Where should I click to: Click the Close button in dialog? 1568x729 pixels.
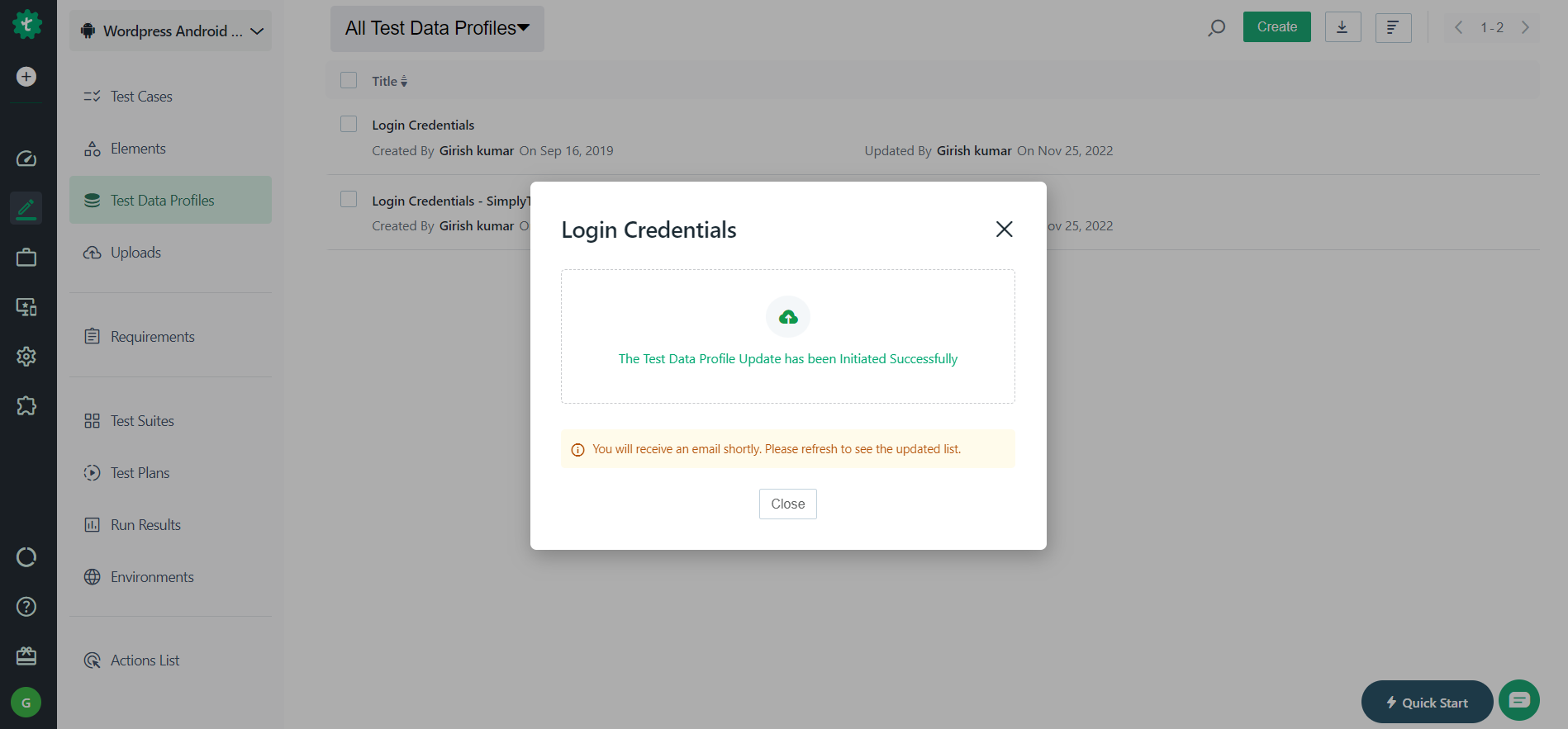pos(787,504)
